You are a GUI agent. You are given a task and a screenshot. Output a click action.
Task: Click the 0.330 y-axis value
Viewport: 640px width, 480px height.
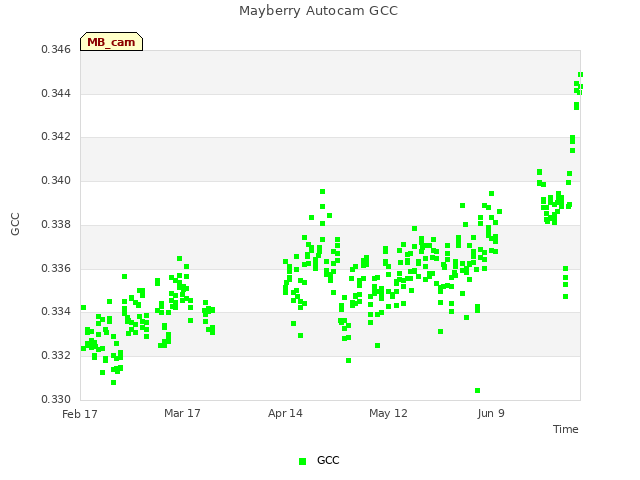click(56, 399)
